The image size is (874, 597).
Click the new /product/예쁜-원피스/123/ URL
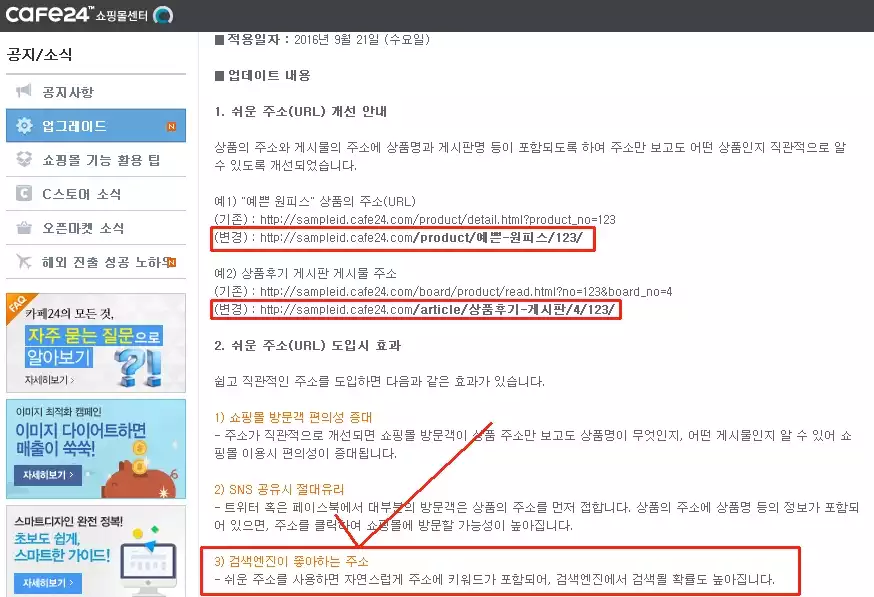(421, 238)
